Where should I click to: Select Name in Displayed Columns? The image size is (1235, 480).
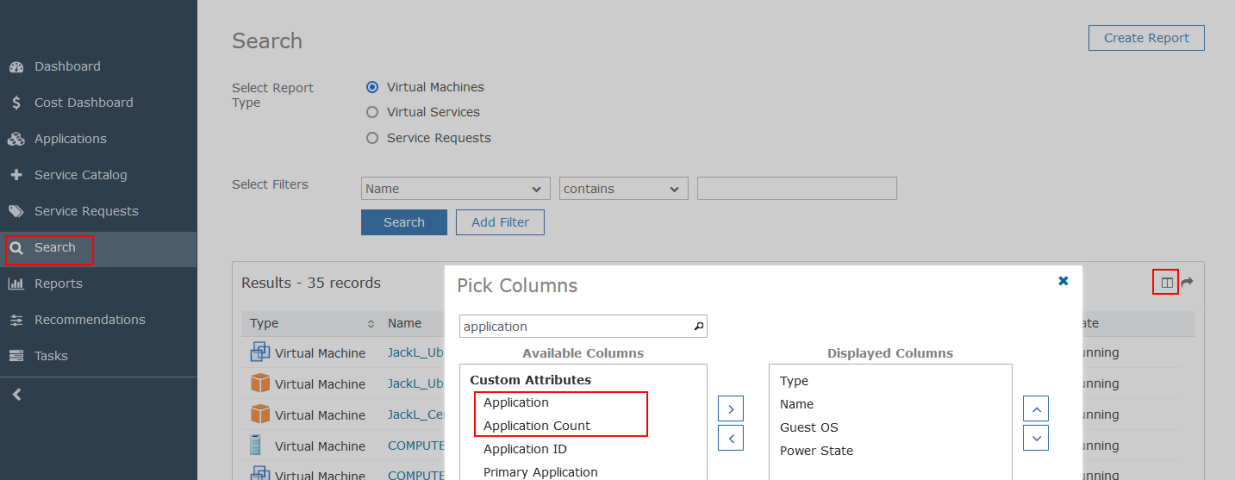[797, 404]
